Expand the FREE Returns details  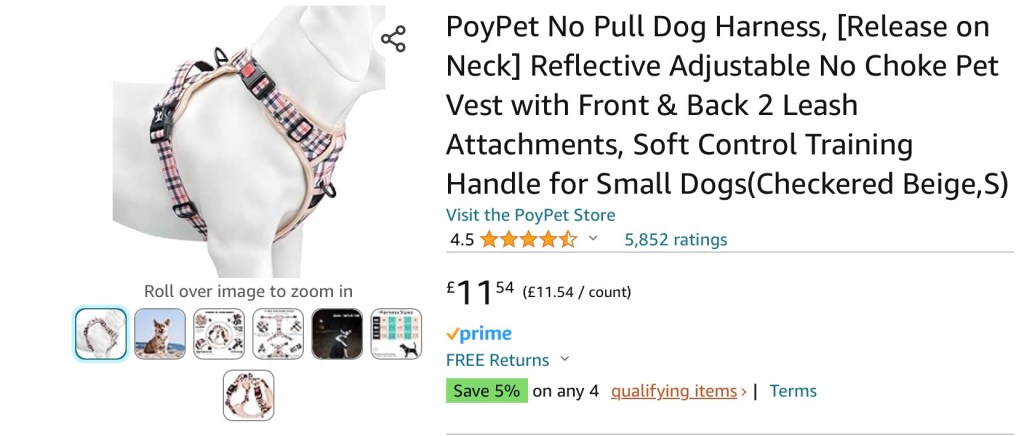[564, 359]
